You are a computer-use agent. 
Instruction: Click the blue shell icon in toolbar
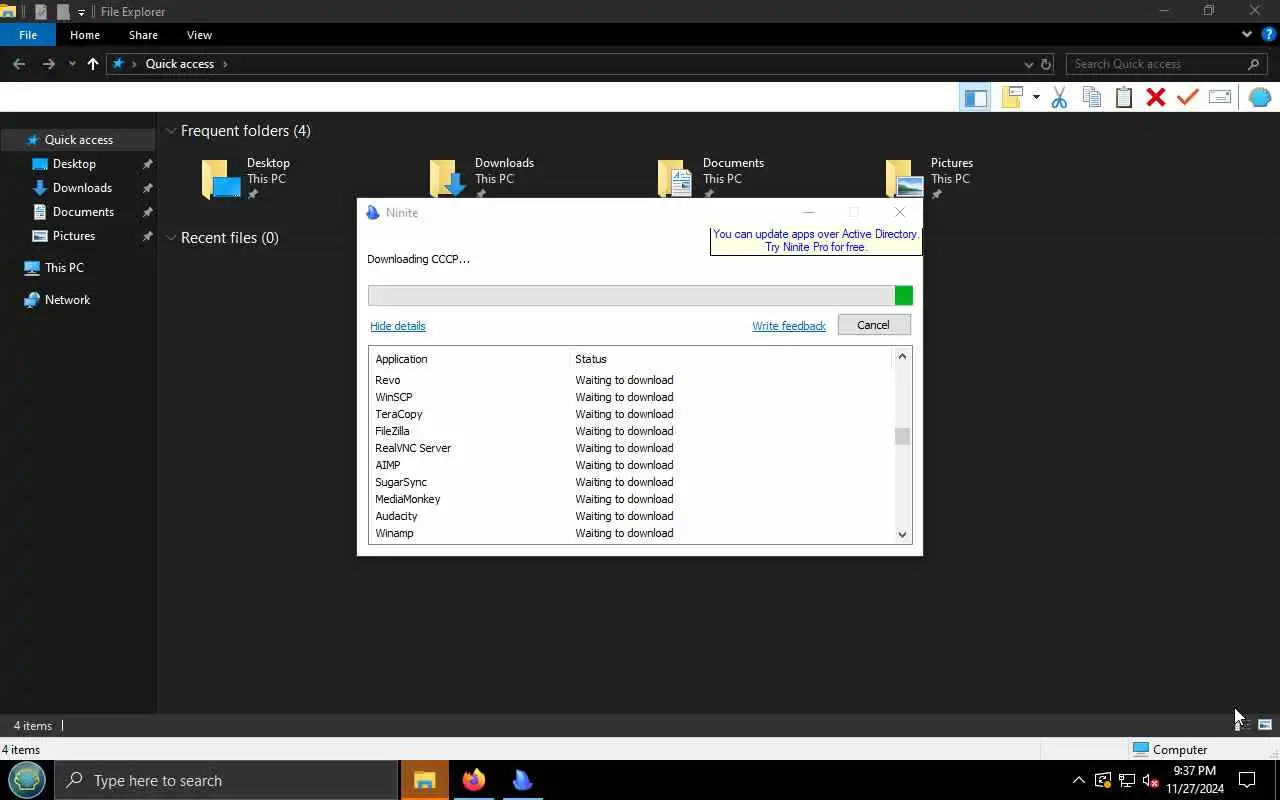(1260, 97)
